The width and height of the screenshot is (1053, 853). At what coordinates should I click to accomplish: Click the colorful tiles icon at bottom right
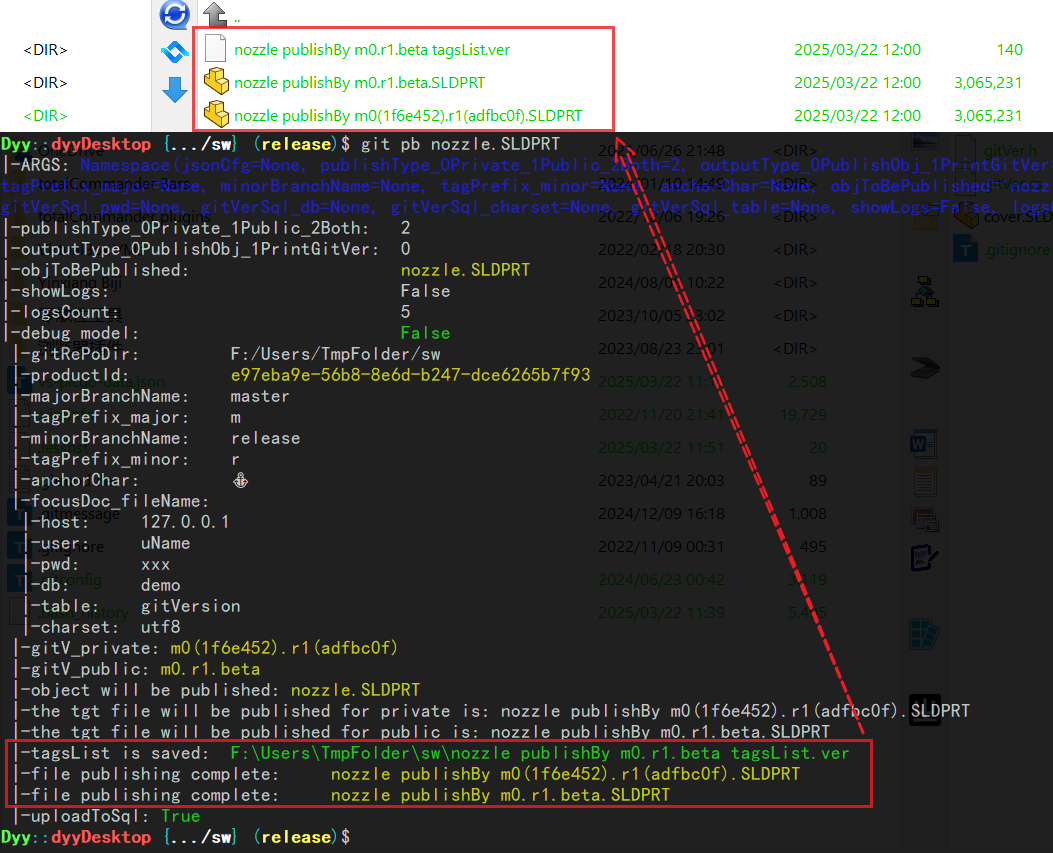(x=922, y=632)
